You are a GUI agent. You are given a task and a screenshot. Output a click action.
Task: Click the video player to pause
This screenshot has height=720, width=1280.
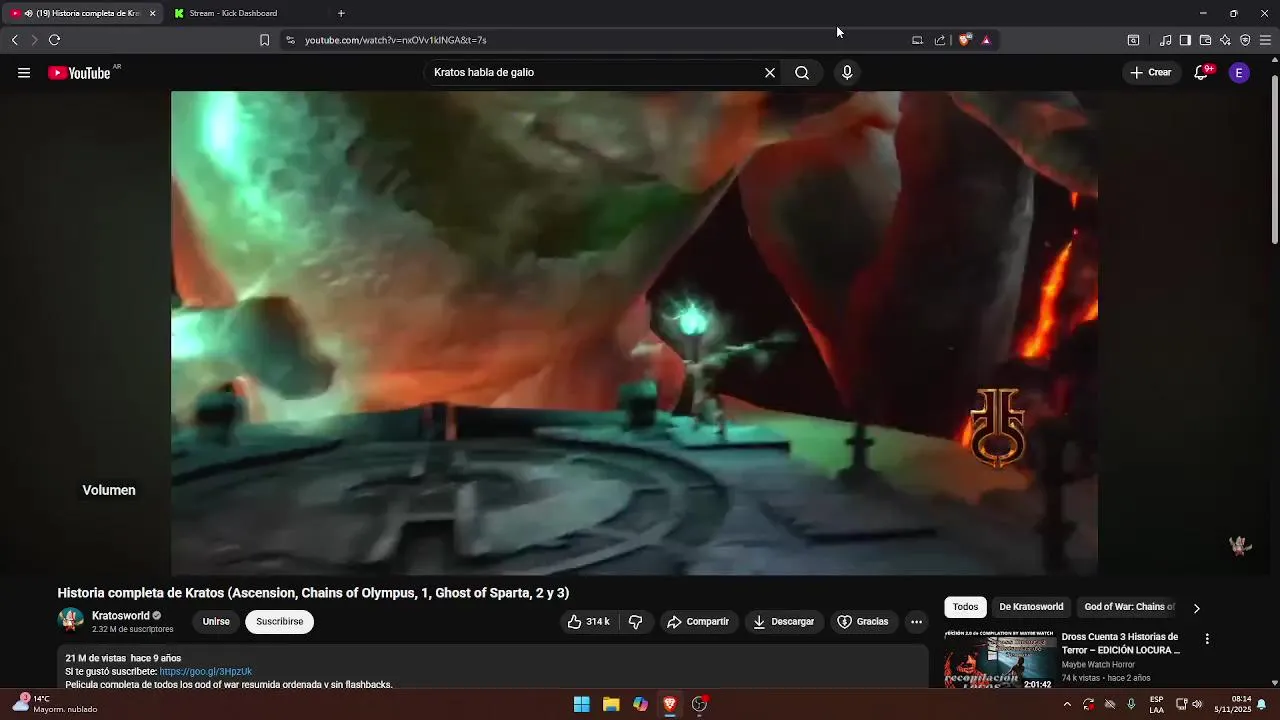634,333
